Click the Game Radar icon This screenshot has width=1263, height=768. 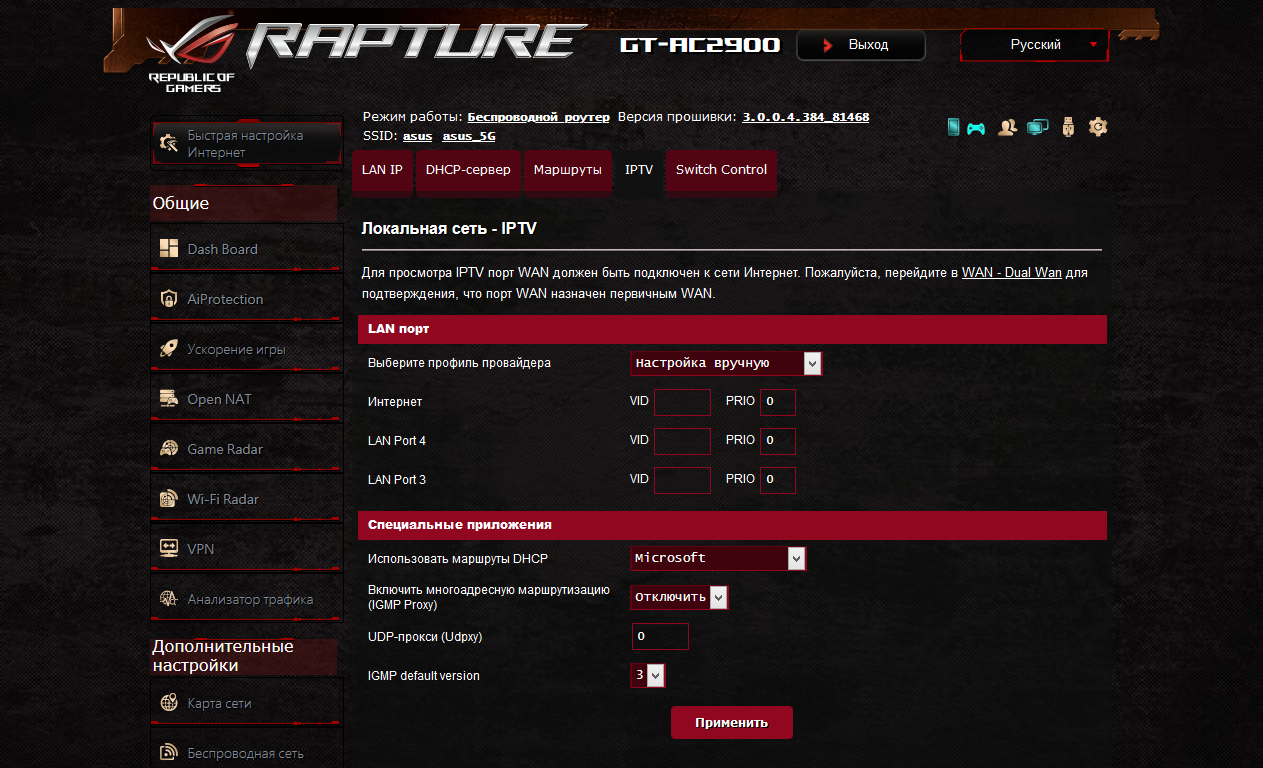pos(169,449)
